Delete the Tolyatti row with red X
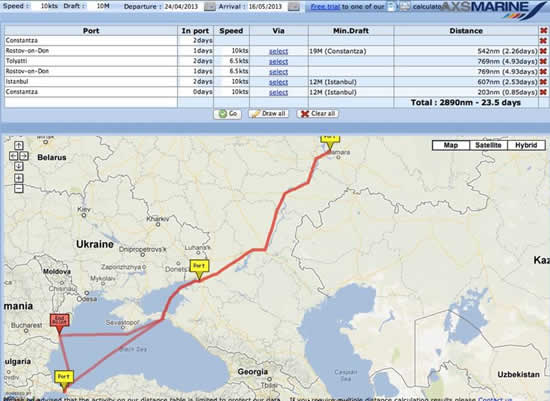Screen dimensions: 550x401 click(x=543, y=61)
